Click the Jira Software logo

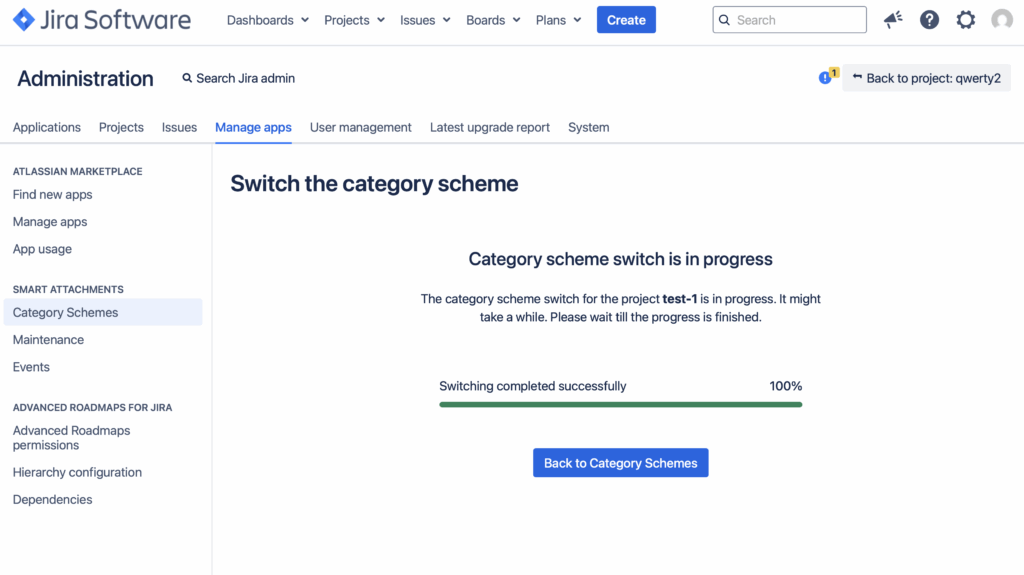point(101,20)
